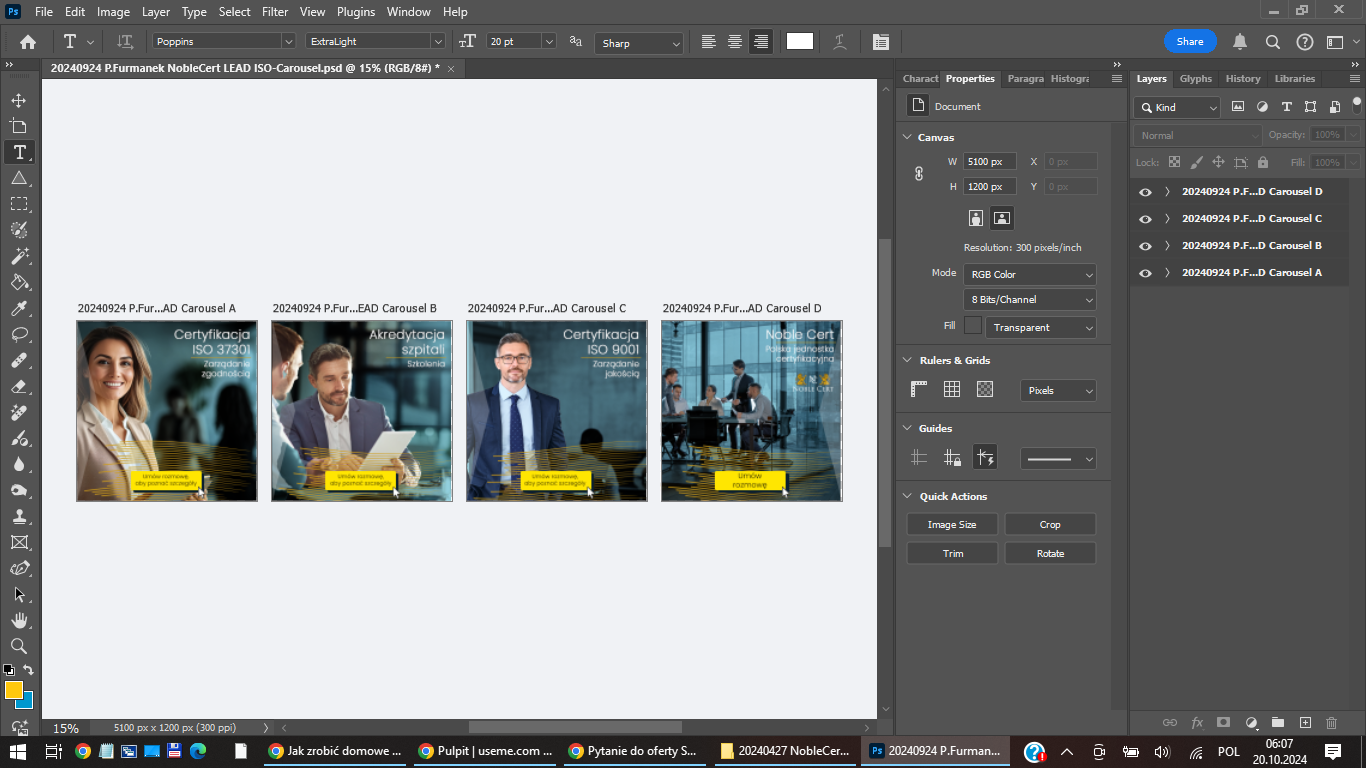Create a new layer group folder

tap(1277, 722)
